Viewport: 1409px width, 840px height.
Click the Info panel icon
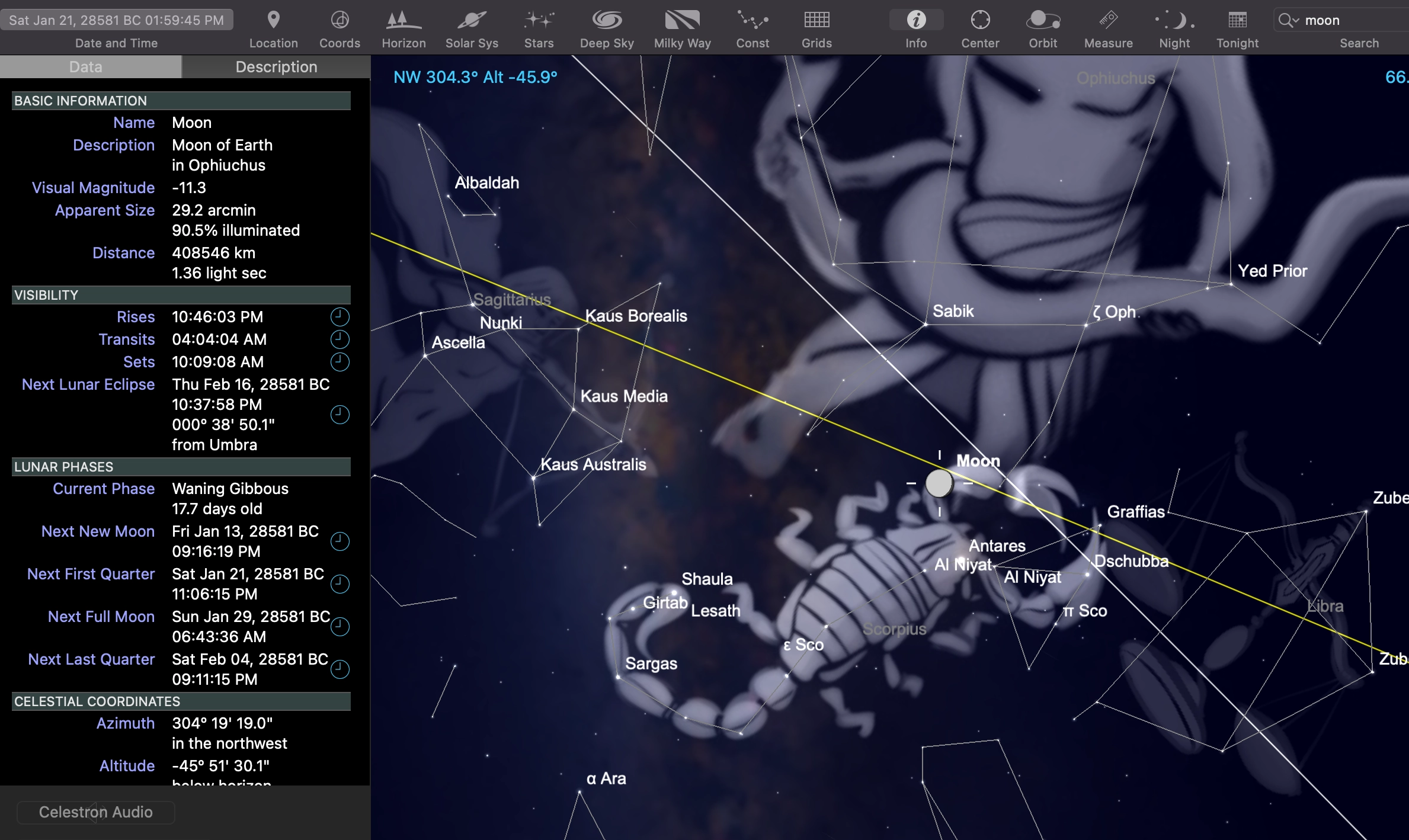coord(916,21)
